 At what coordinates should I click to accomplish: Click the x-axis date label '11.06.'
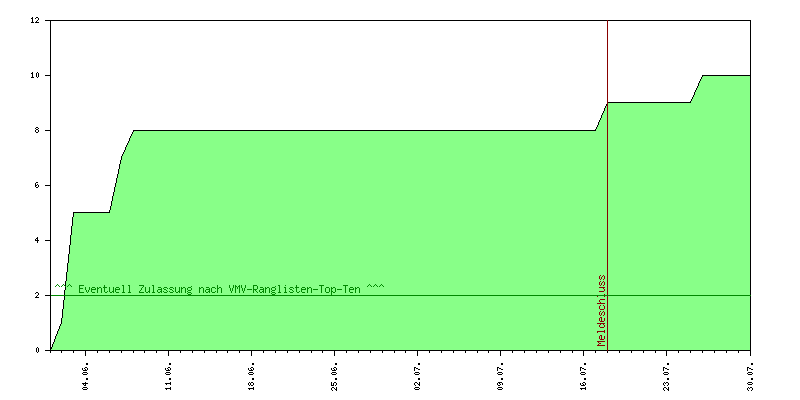169,376
